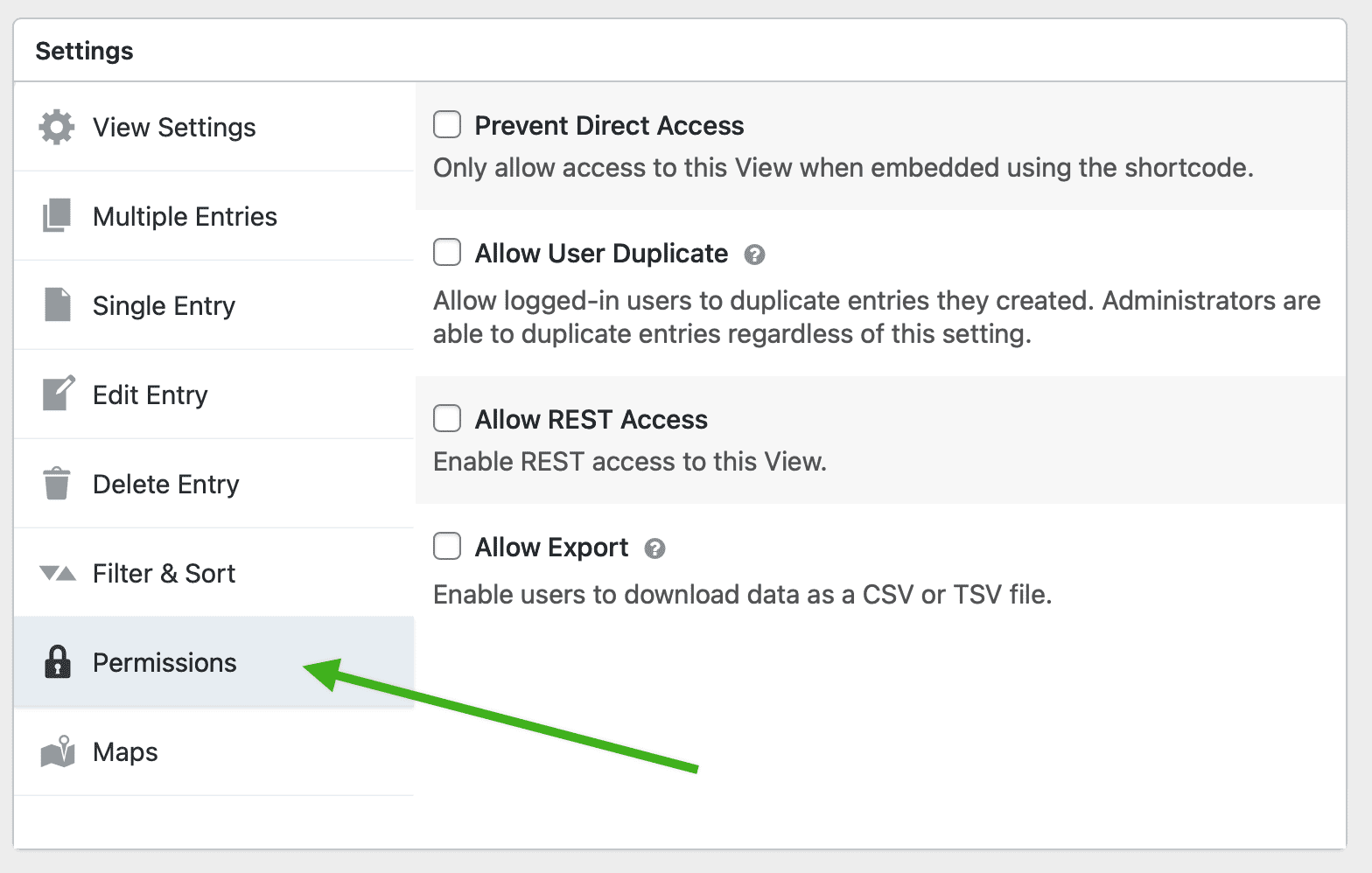Check the Allow User Duplicate box
The image size is (1372, 873).
click(447, 253)
